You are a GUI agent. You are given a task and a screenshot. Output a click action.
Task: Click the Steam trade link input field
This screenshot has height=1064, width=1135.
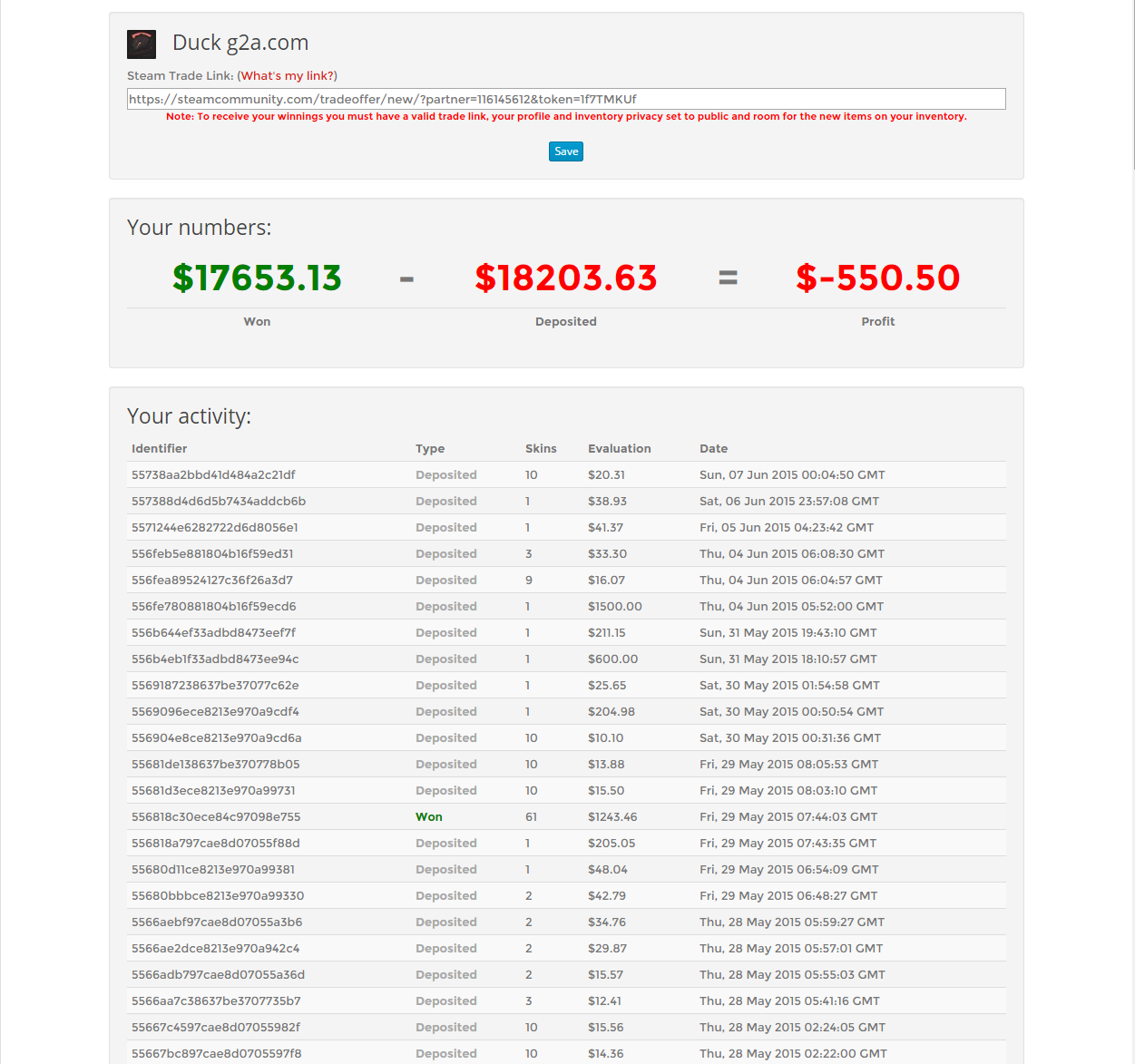pyautogui.click(x=566, y=99)
